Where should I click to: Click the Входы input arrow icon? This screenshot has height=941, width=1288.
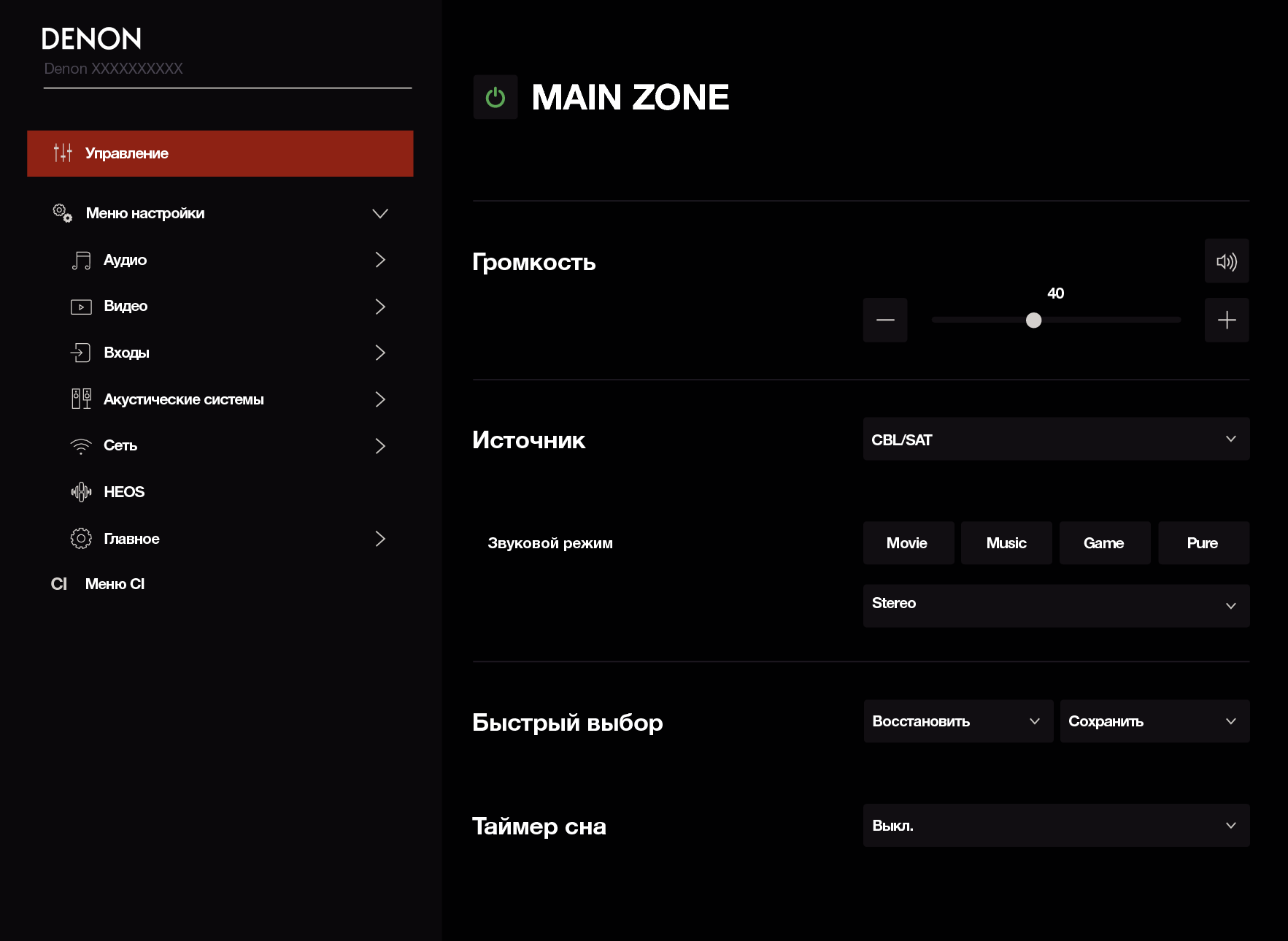tap(81, 353)
